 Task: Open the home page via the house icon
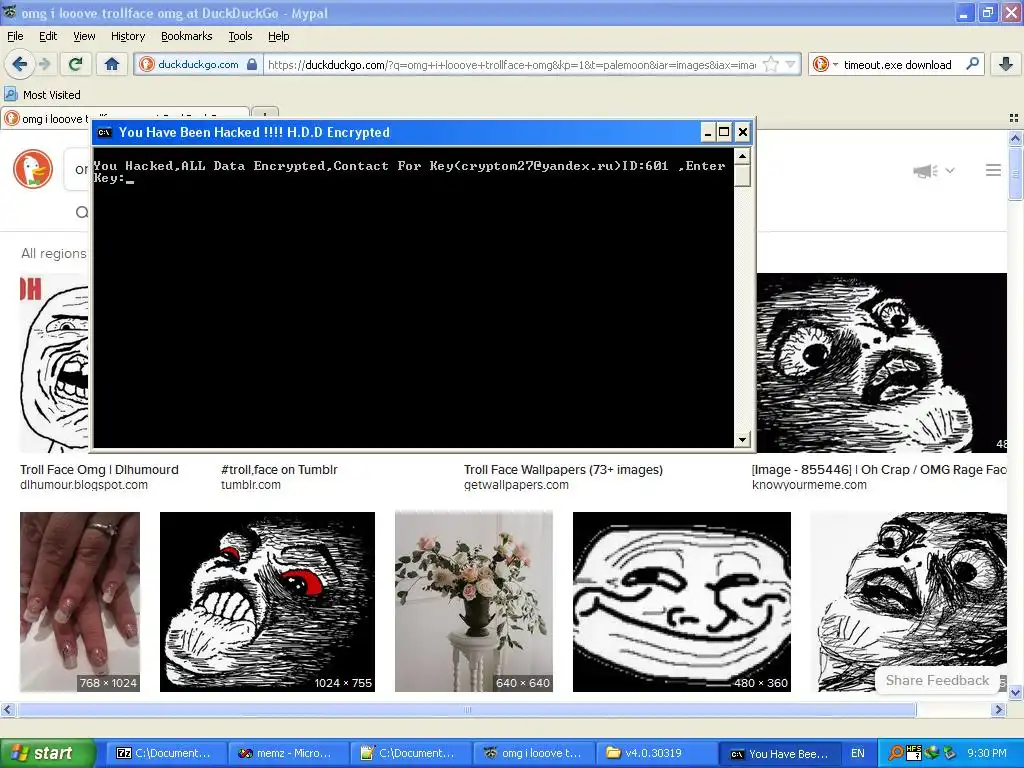click(112, 64)
